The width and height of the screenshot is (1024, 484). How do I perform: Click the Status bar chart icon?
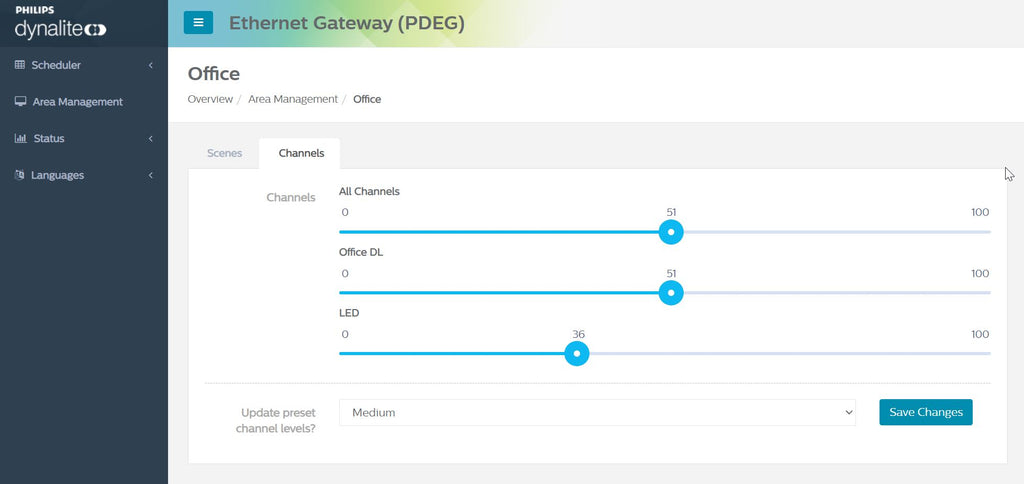pyautogui.click(x=21, y=138)
